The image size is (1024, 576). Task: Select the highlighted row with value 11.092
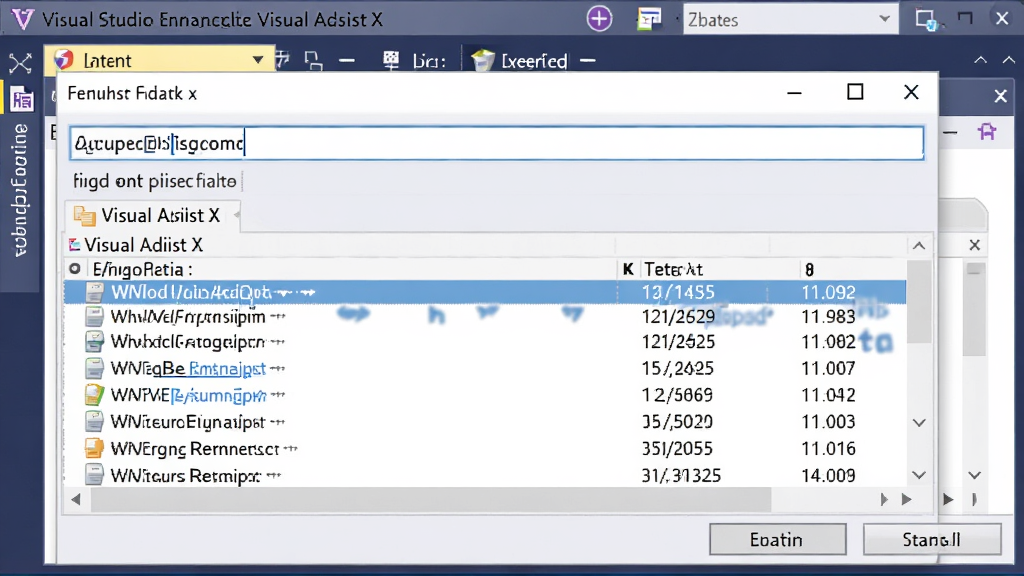tap(485, 292)
